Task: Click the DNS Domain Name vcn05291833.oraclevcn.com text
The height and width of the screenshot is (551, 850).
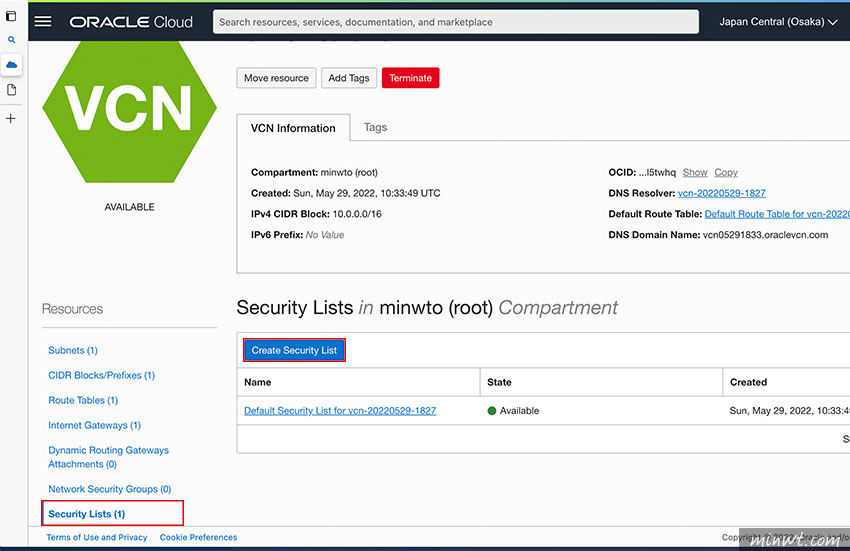Action: pos(765,235)
